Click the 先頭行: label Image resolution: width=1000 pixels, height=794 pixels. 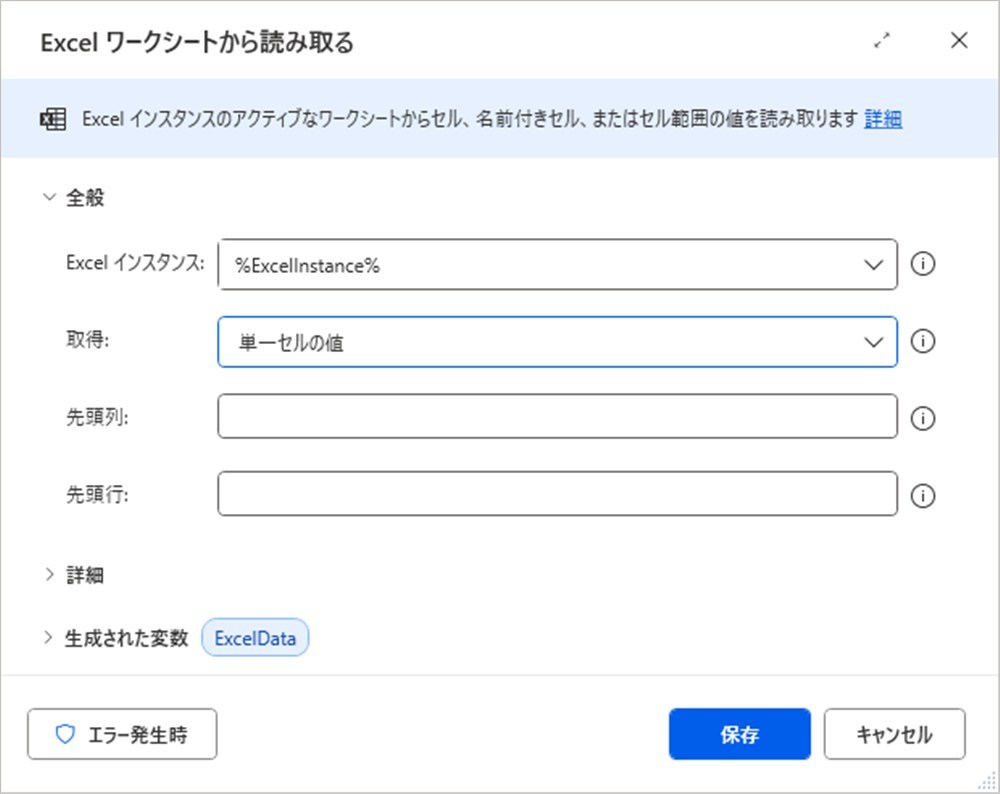coord(97,494)
